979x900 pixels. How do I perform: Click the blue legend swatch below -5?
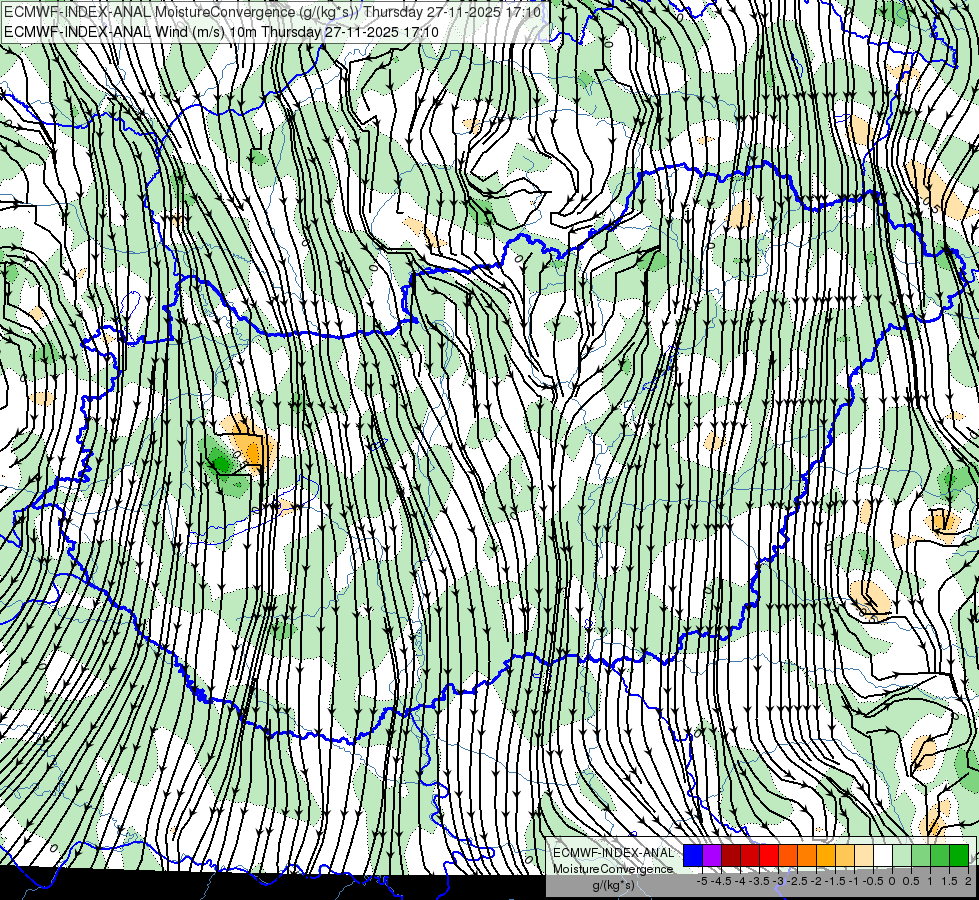click(693, 856)
